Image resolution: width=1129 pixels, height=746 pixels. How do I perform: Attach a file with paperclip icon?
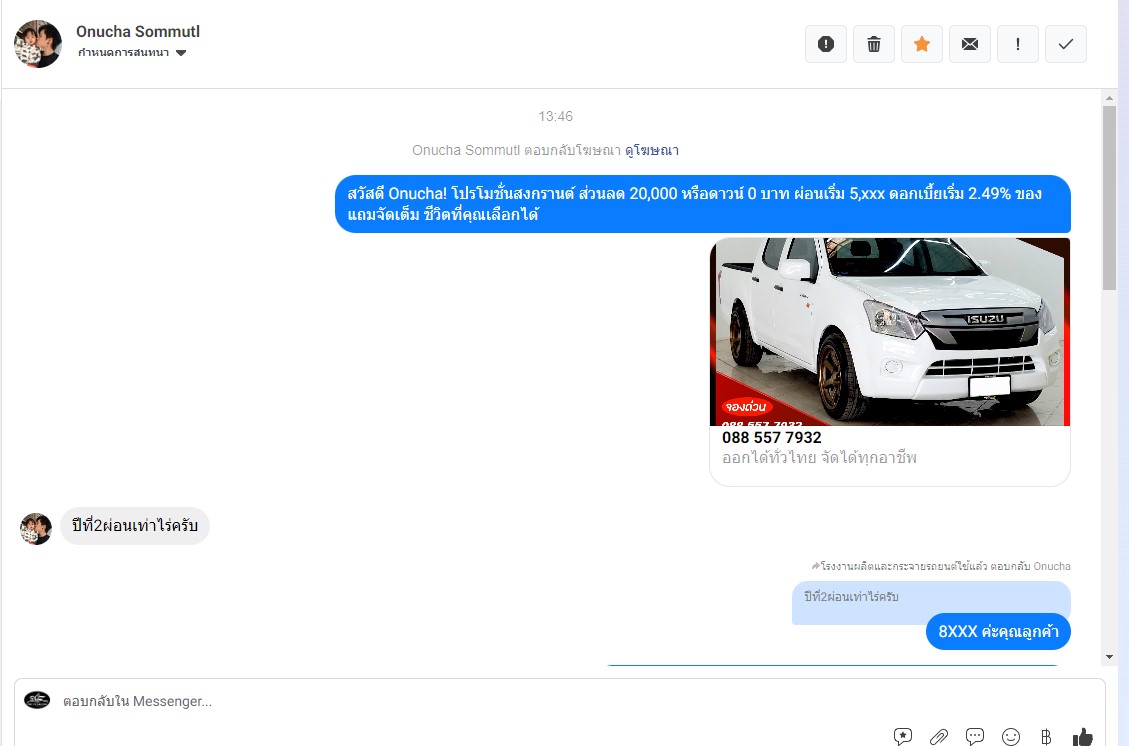click(938, 736)
